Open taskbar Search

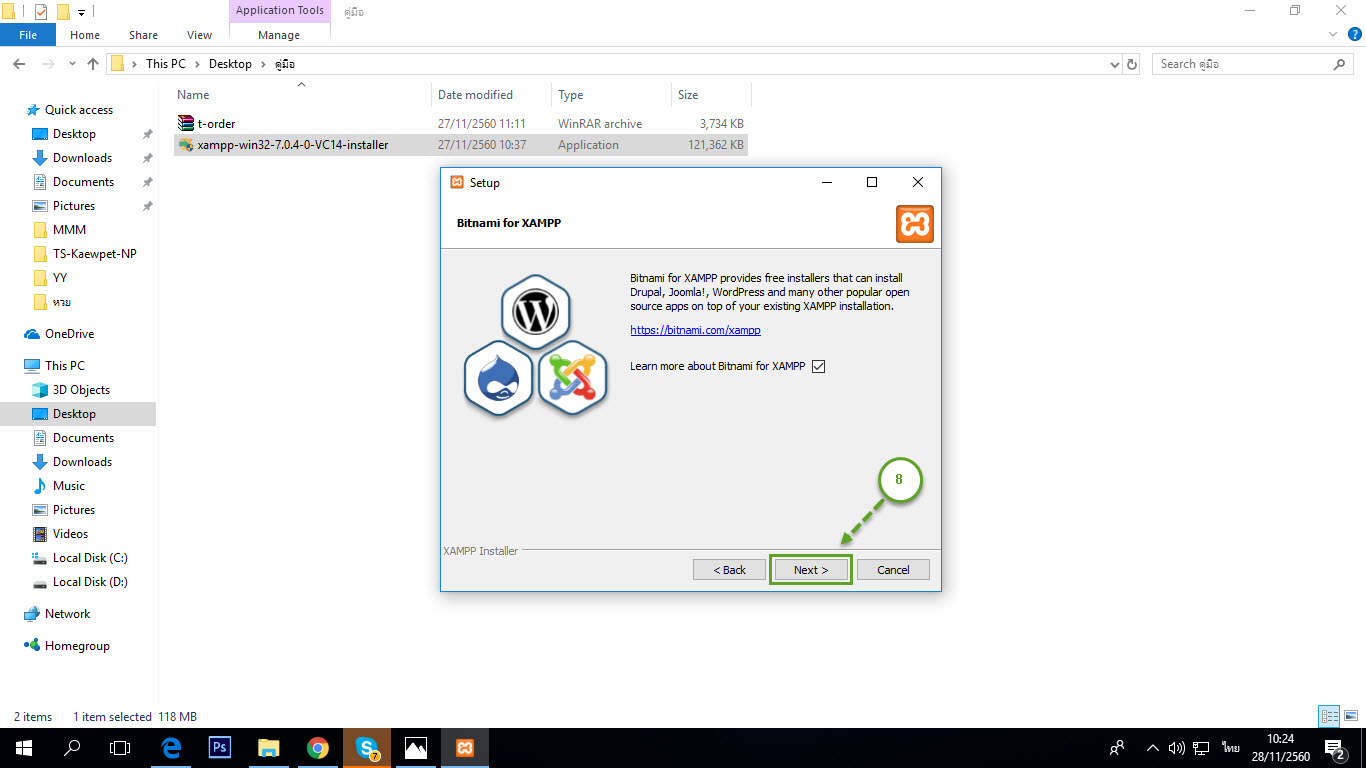(x=72, y=748)
